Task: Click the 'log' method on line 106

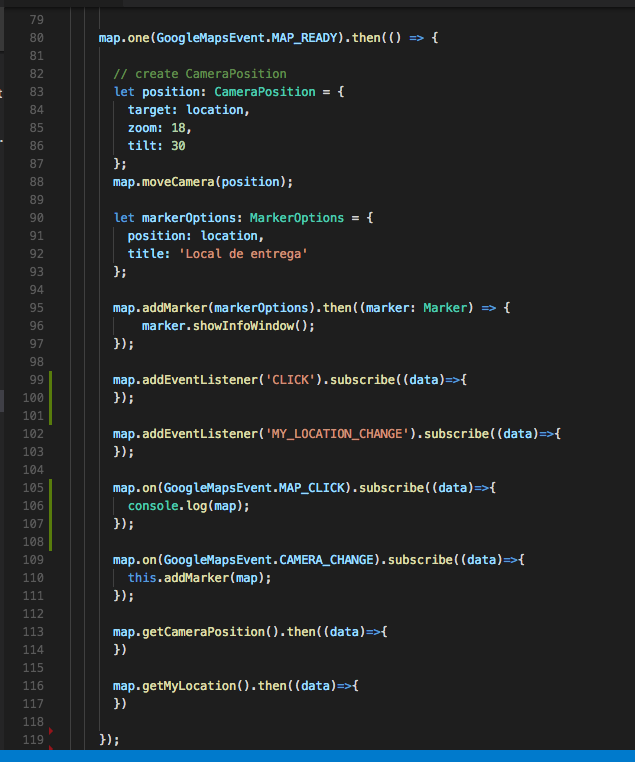Action: (x=196, y=506)
